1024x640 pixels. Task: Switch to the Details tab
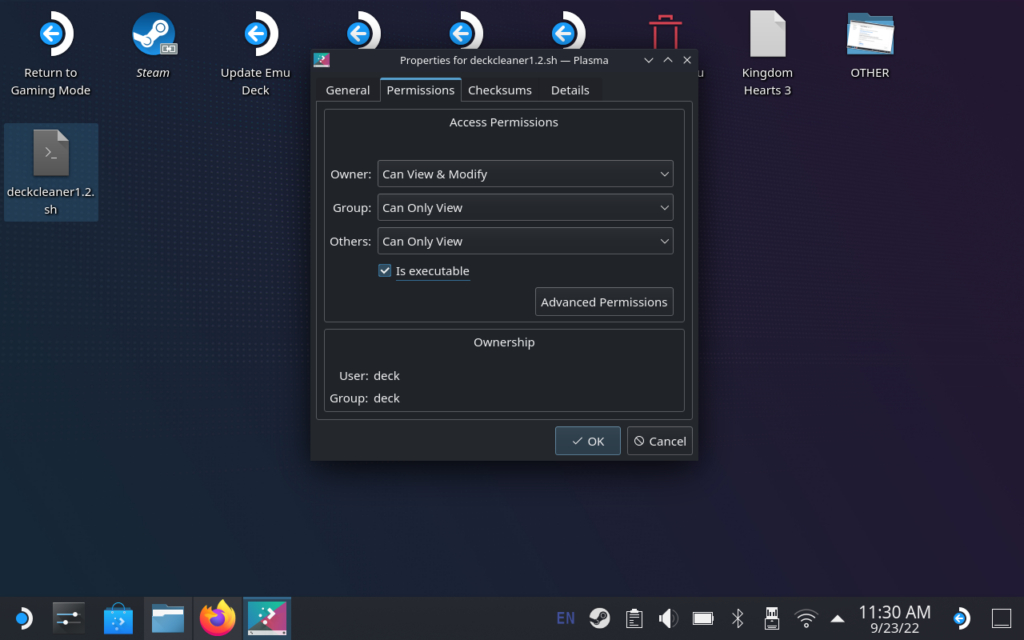pyautogui.click(x=569, y=90)
